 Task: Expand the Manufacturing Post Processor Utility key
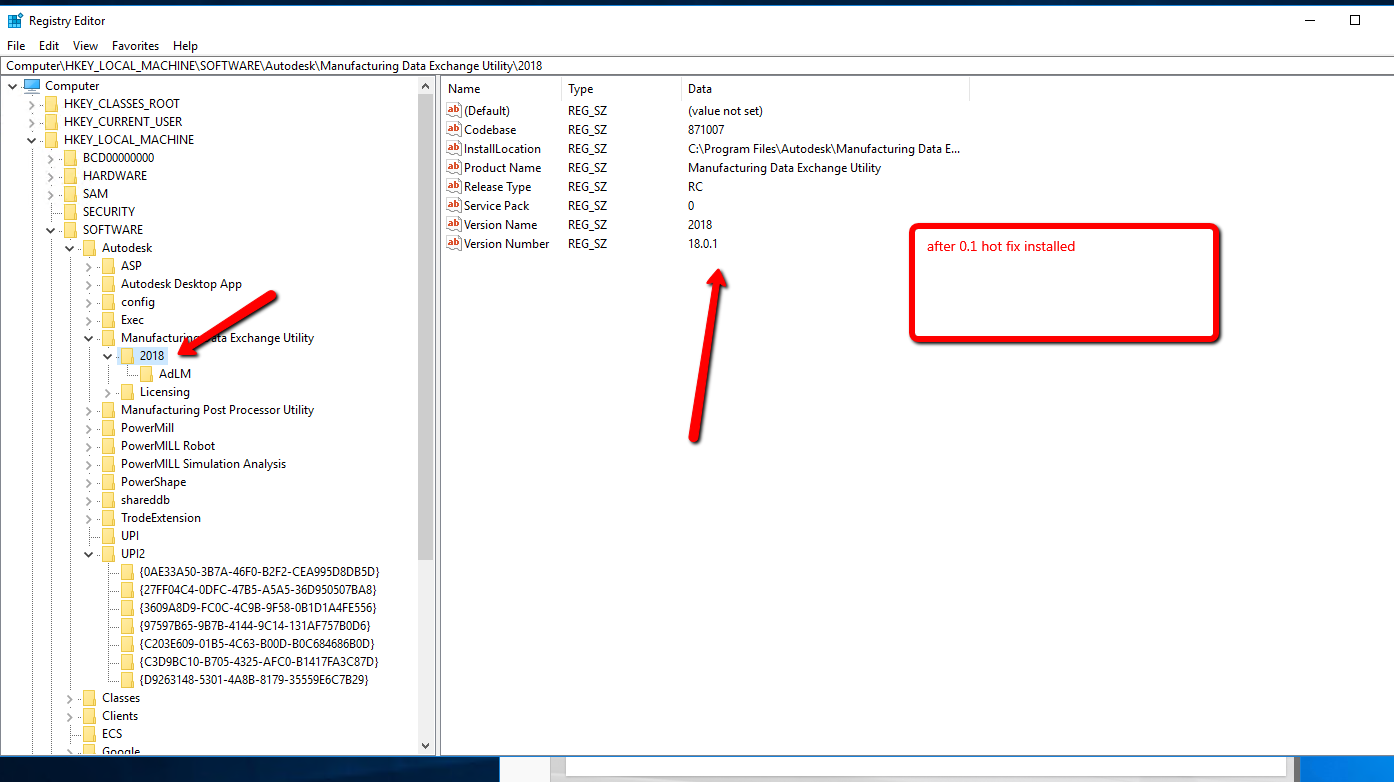click(x=88, y=409)
